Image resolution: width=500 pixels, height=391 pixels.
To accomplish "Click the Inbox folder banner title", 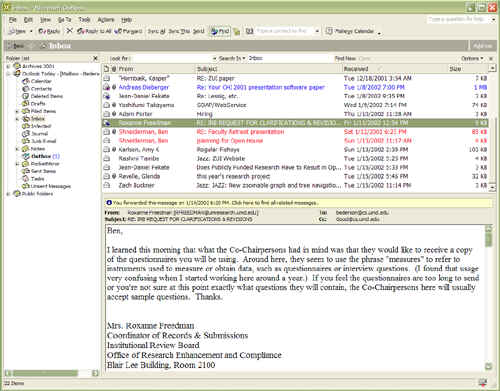I will coord(60,46).
